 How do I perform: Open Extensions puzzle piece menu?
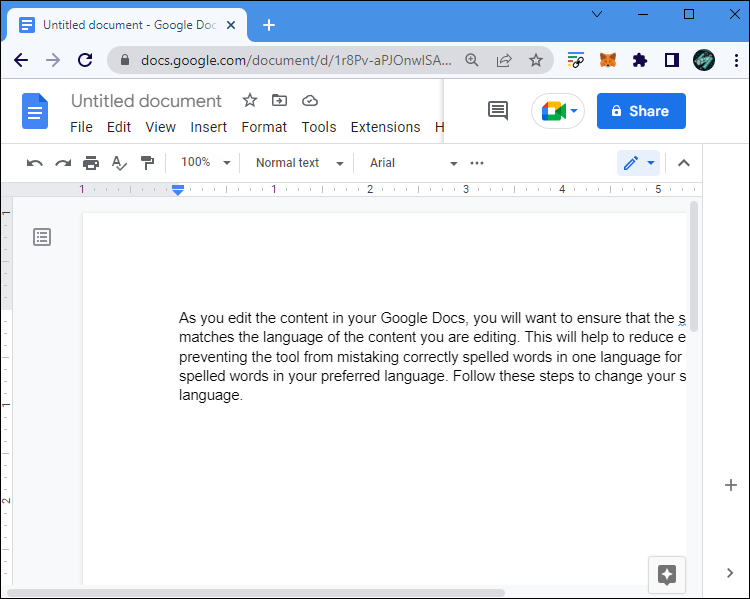point(640,60)
